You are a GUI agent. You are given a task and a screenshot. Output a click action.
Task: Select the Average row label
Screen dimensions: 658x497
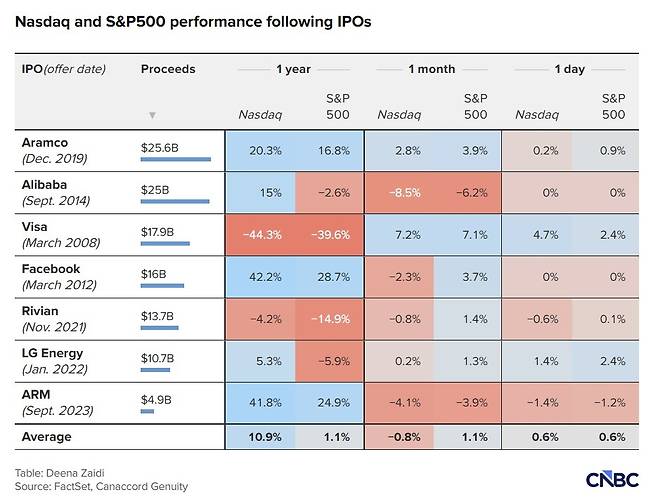[x=47, y=437]
